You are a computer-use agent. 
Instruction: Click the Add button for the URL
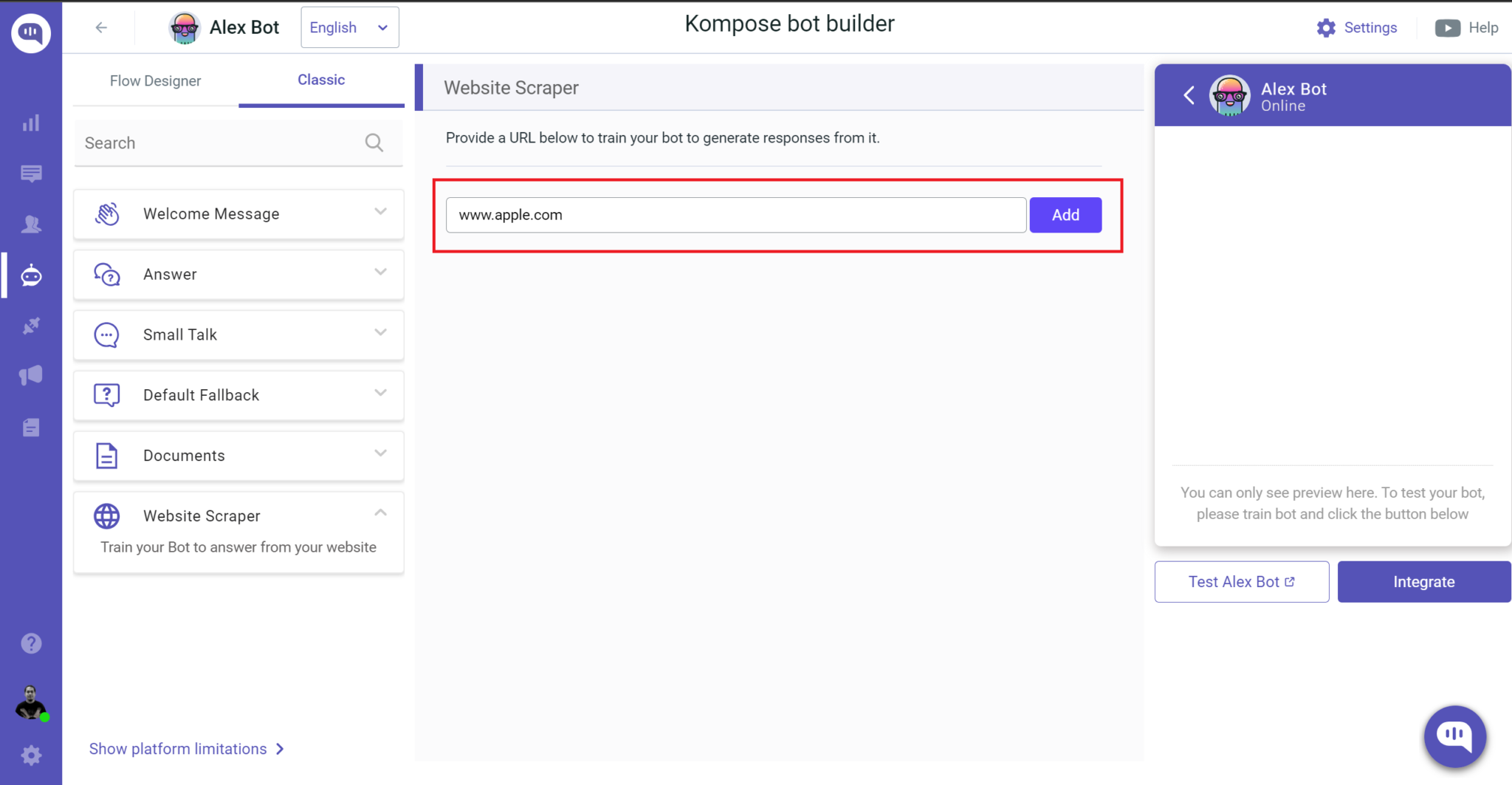(x=1064, y=215)
